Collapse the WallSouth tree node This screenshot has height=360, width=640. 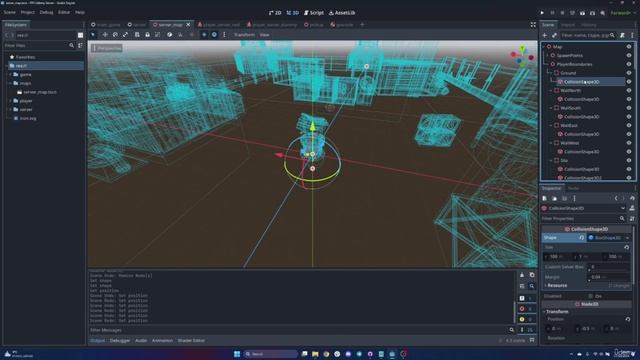pos(550,108)
